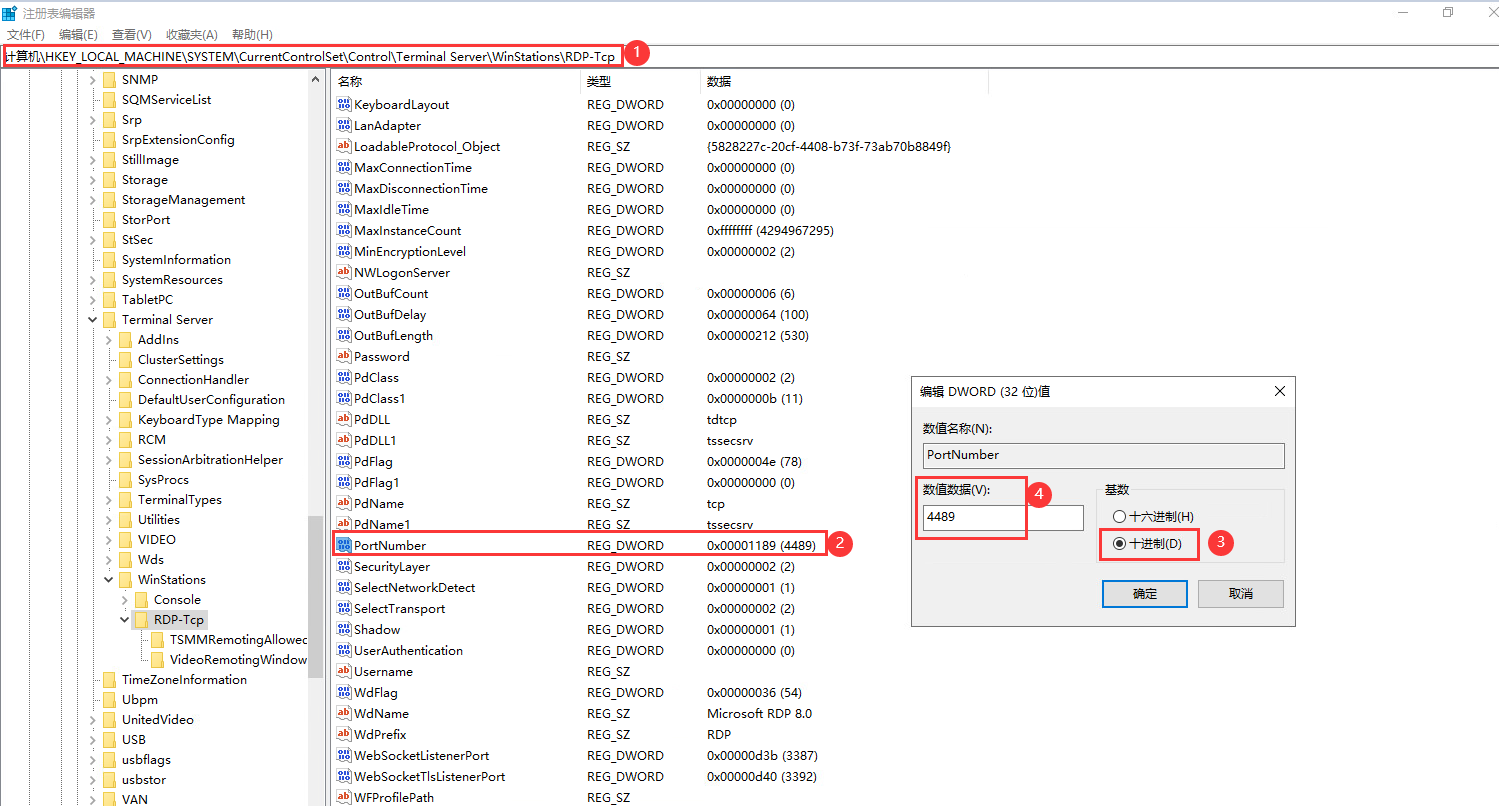The image size is (1499, 806).
Task: Click the PortNumber DWORD value icon
Action: (345, 545)
